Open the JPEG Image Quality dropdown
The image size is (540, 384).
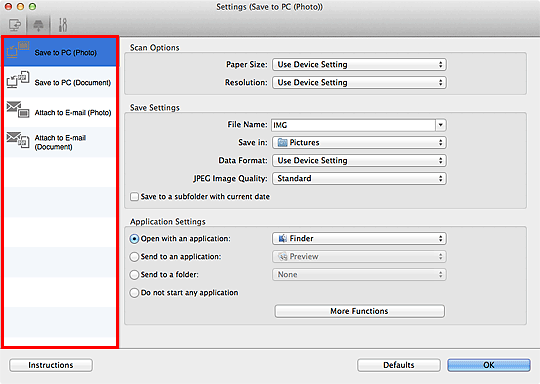[359, 178]
